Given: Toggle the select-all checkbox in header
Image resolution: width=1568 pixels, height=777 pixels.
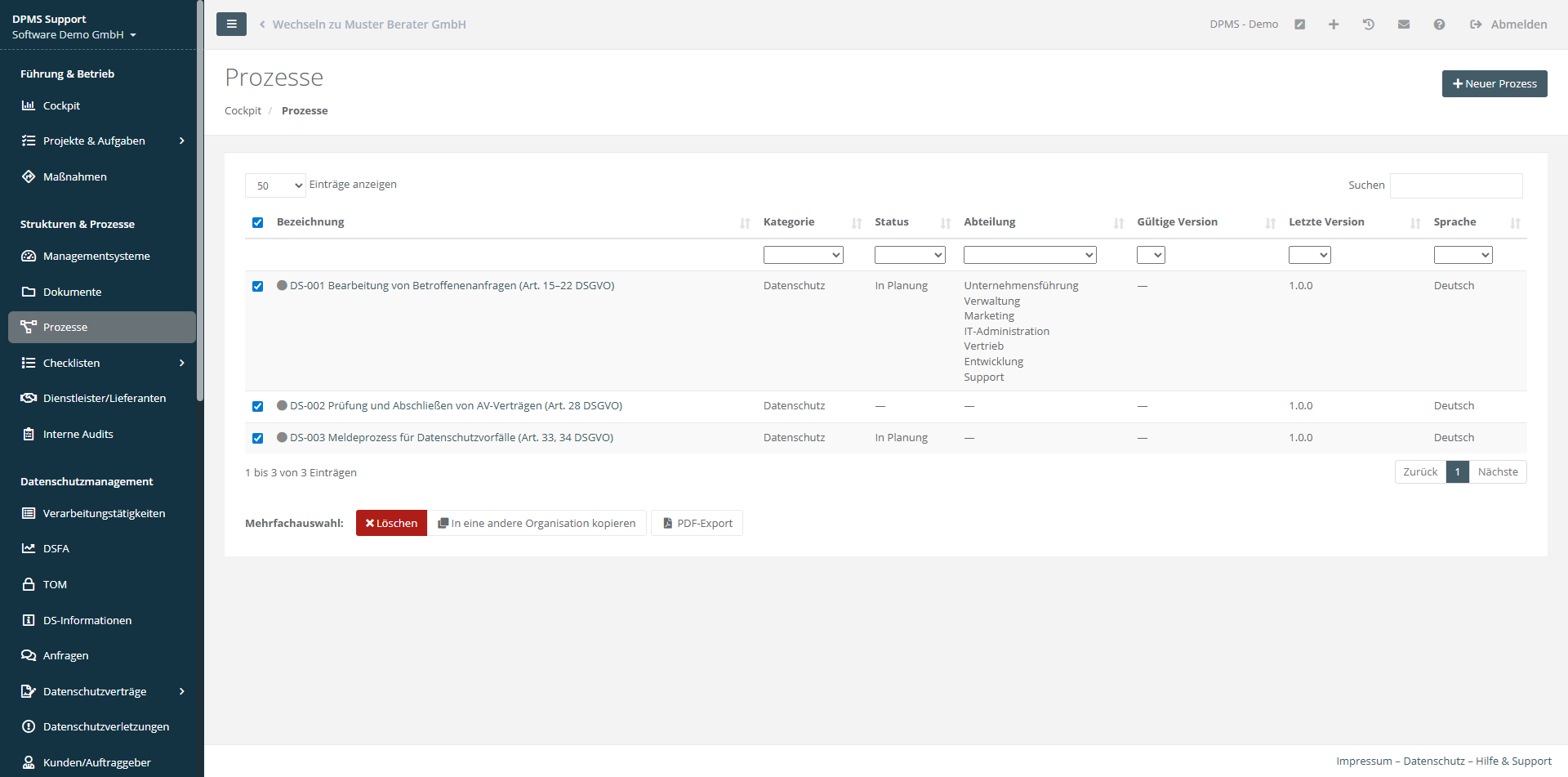Looking at the screenshot, I should [x=258, y=223].
